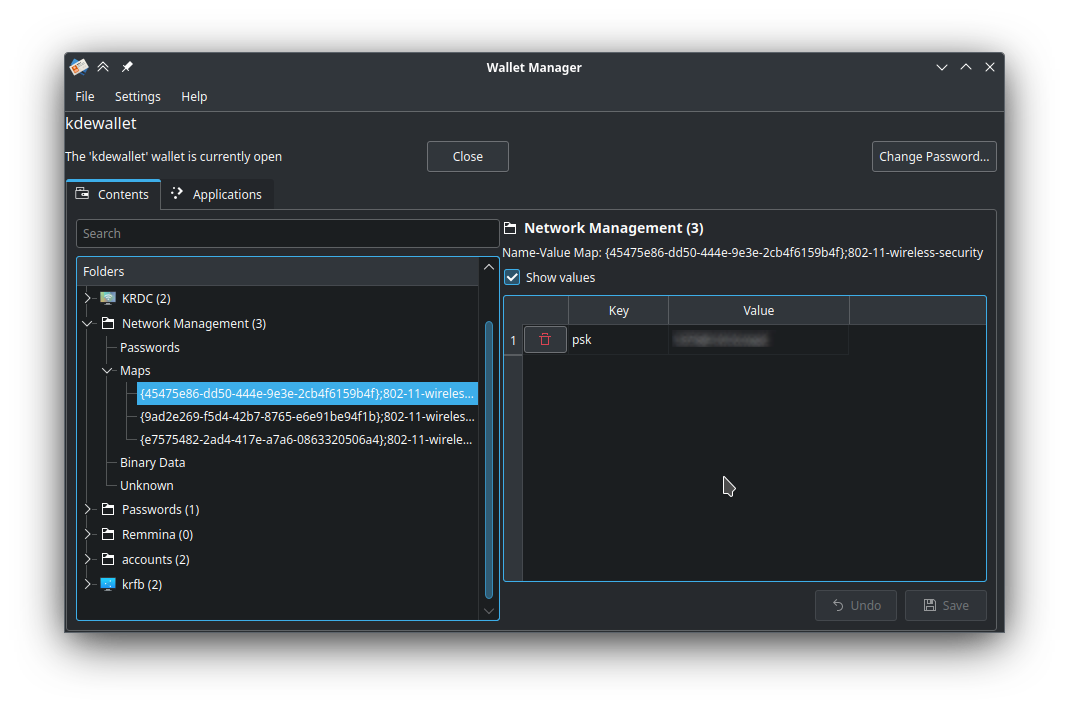Screen dimensions: 1069x709
Task: Click the Folders column header
Action: (x=277, y=271)
